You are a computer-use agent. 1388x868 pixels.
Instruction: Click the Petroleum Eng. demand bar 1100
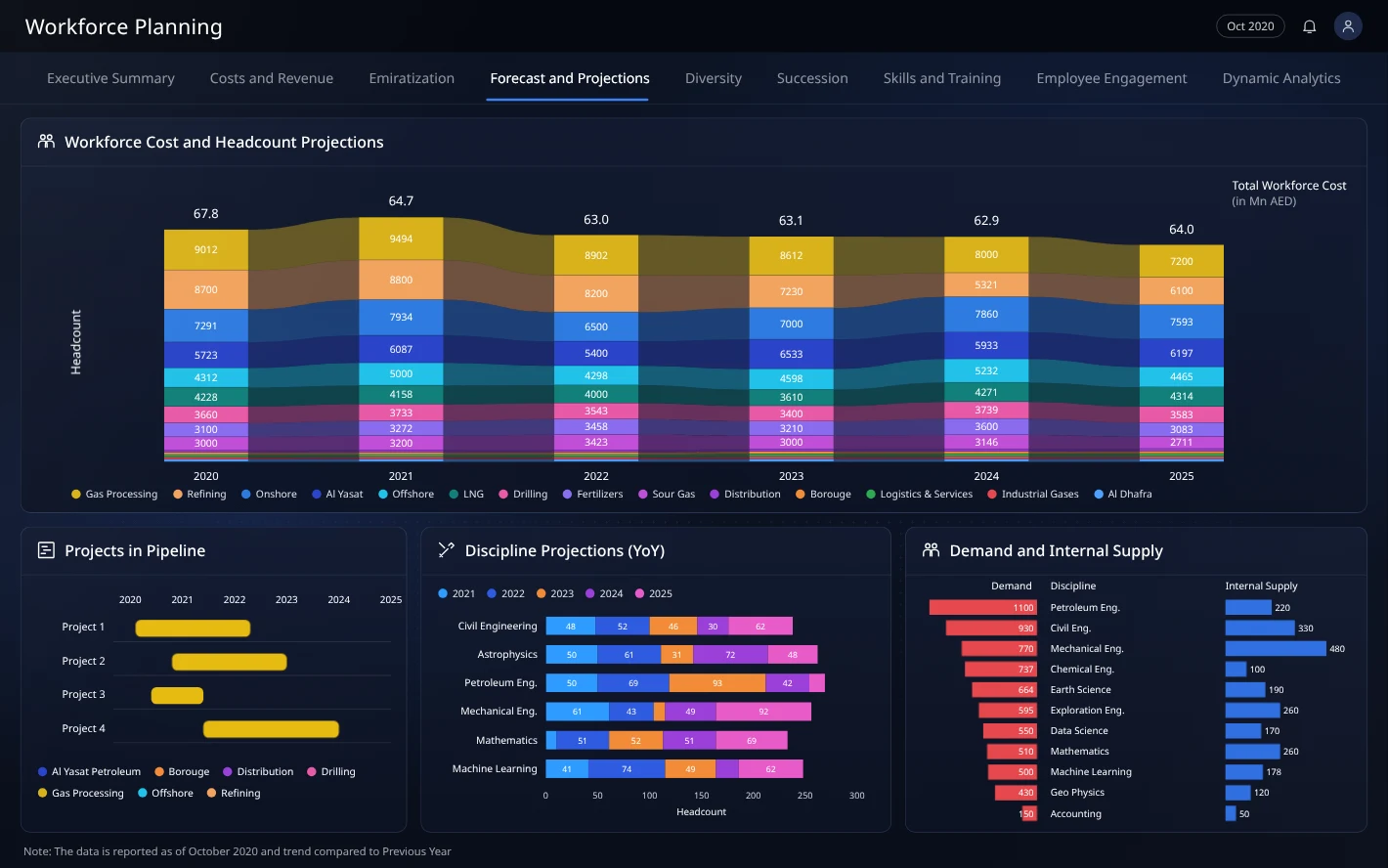click(x=983, y=607)
